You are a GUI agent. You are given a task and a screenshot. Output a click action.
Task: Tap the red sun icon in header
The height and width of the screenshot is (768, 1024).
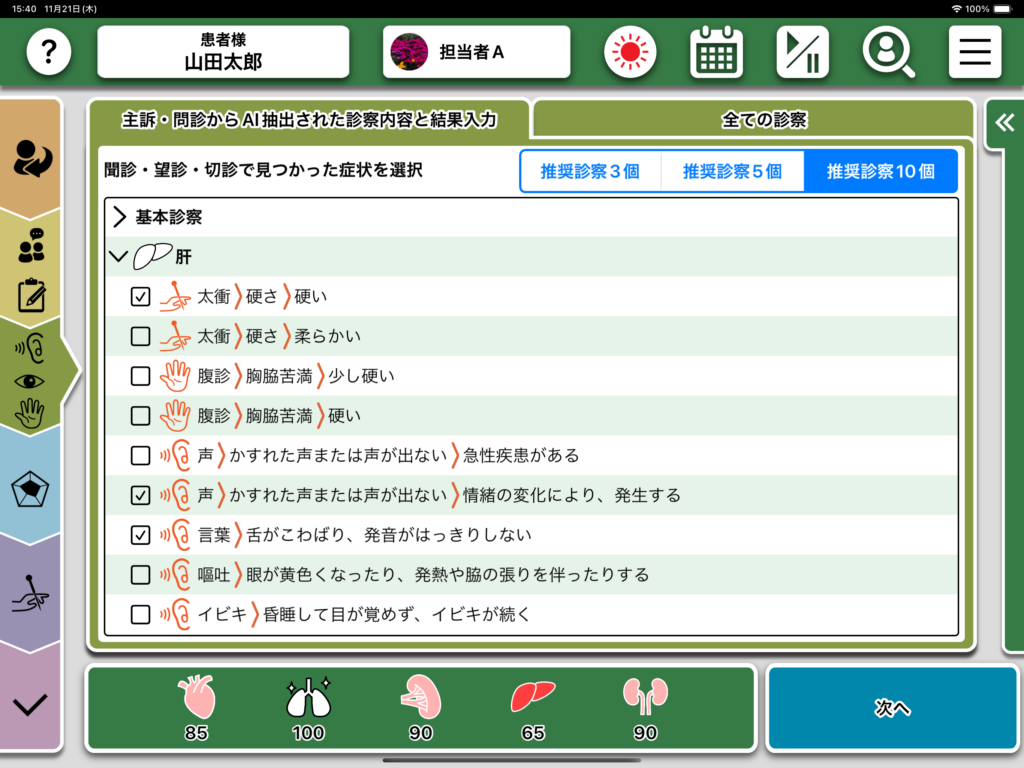point(630,52)
